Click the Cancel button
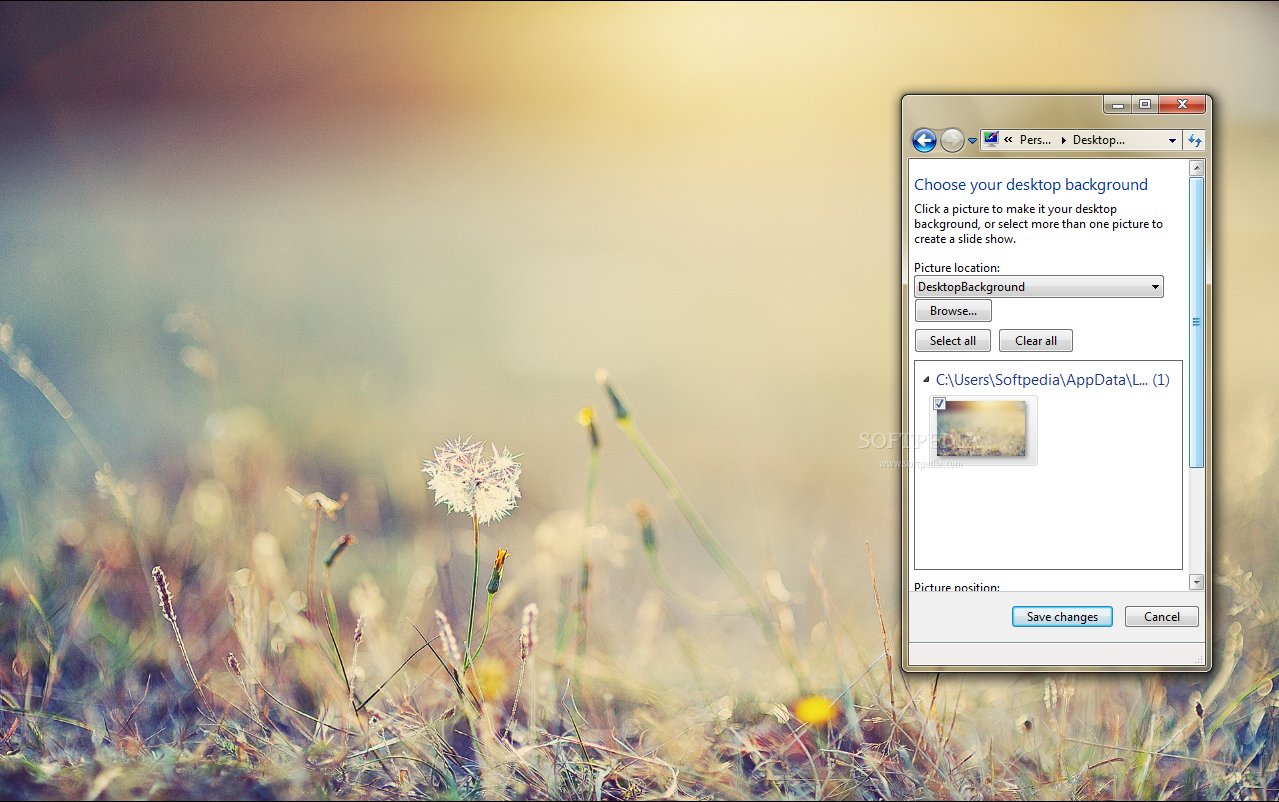The image size is (1279, 802). coord(1161,617)
